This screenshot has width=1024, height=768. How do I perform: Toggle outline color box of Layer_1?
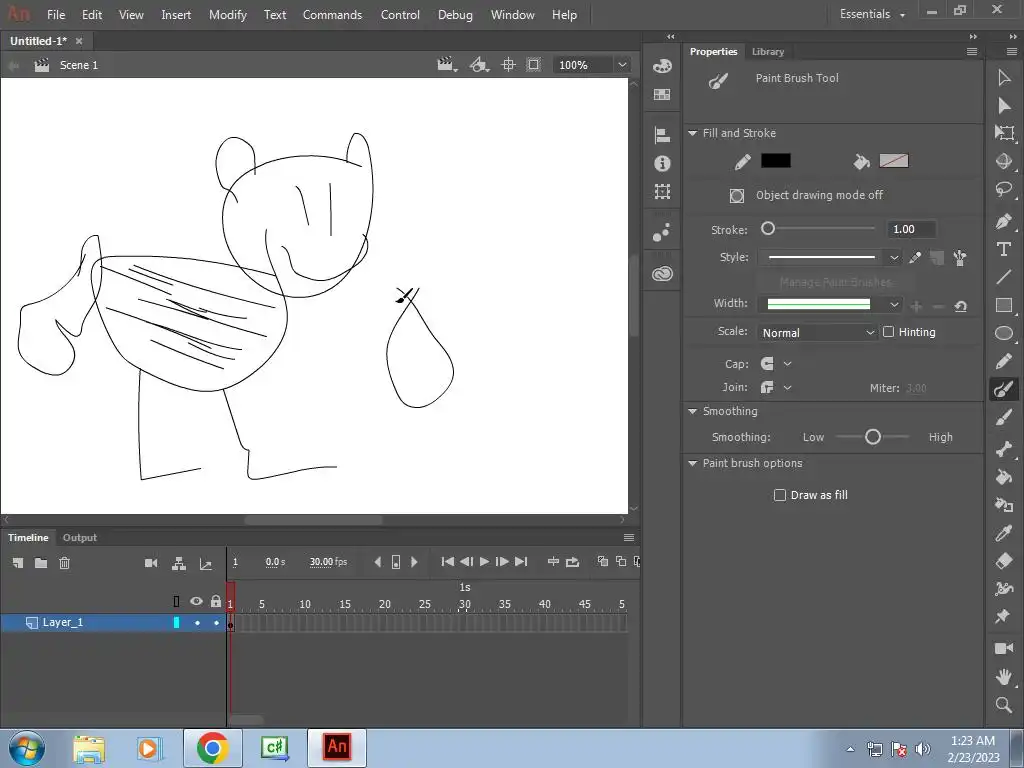176,623
